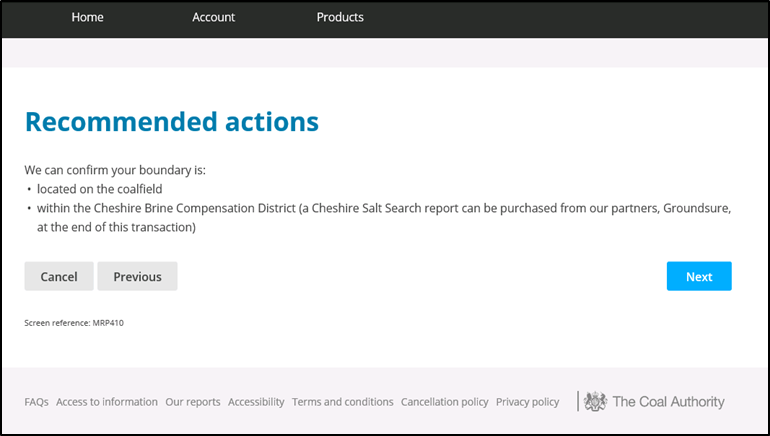Open the Cancellation policy link

[444, 402]
